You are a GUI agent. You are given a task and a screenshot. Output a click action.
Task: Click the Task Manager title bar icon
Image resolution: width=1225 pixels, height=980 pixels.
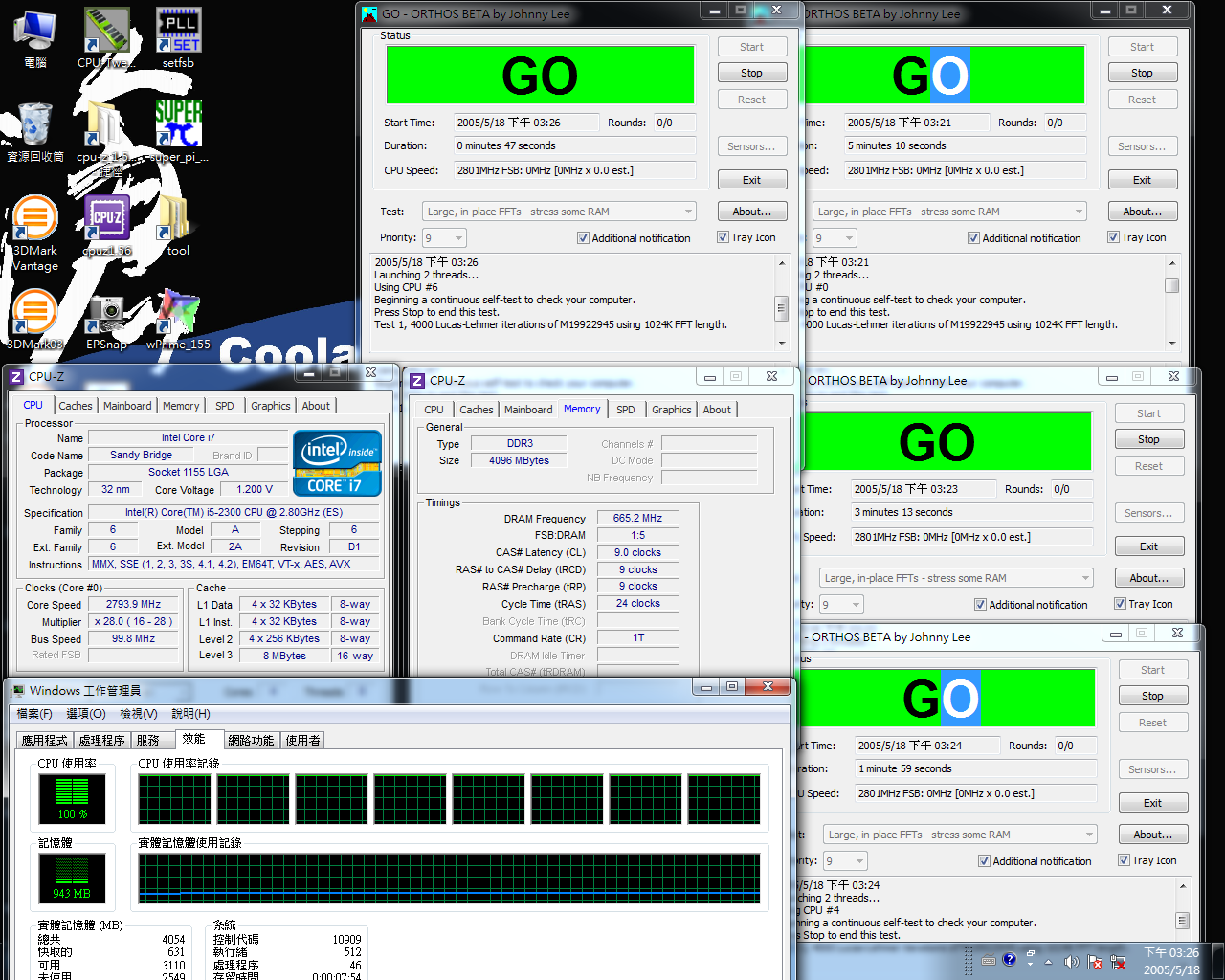point(17,690)
